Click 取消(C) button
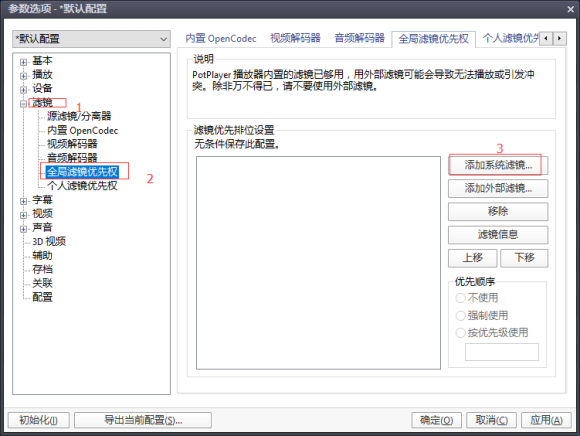The height and width of the screenshot is (436, 580). [491, 420]
